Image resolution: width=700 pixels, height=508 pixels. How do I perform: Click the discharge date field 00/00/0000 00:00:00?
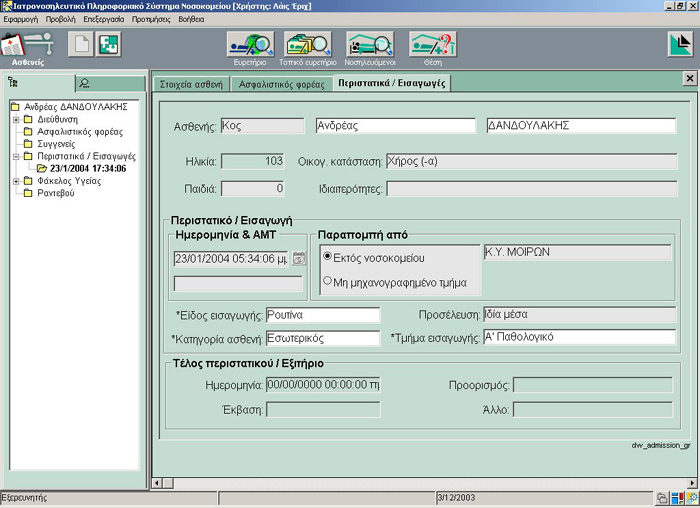[323, 385]
